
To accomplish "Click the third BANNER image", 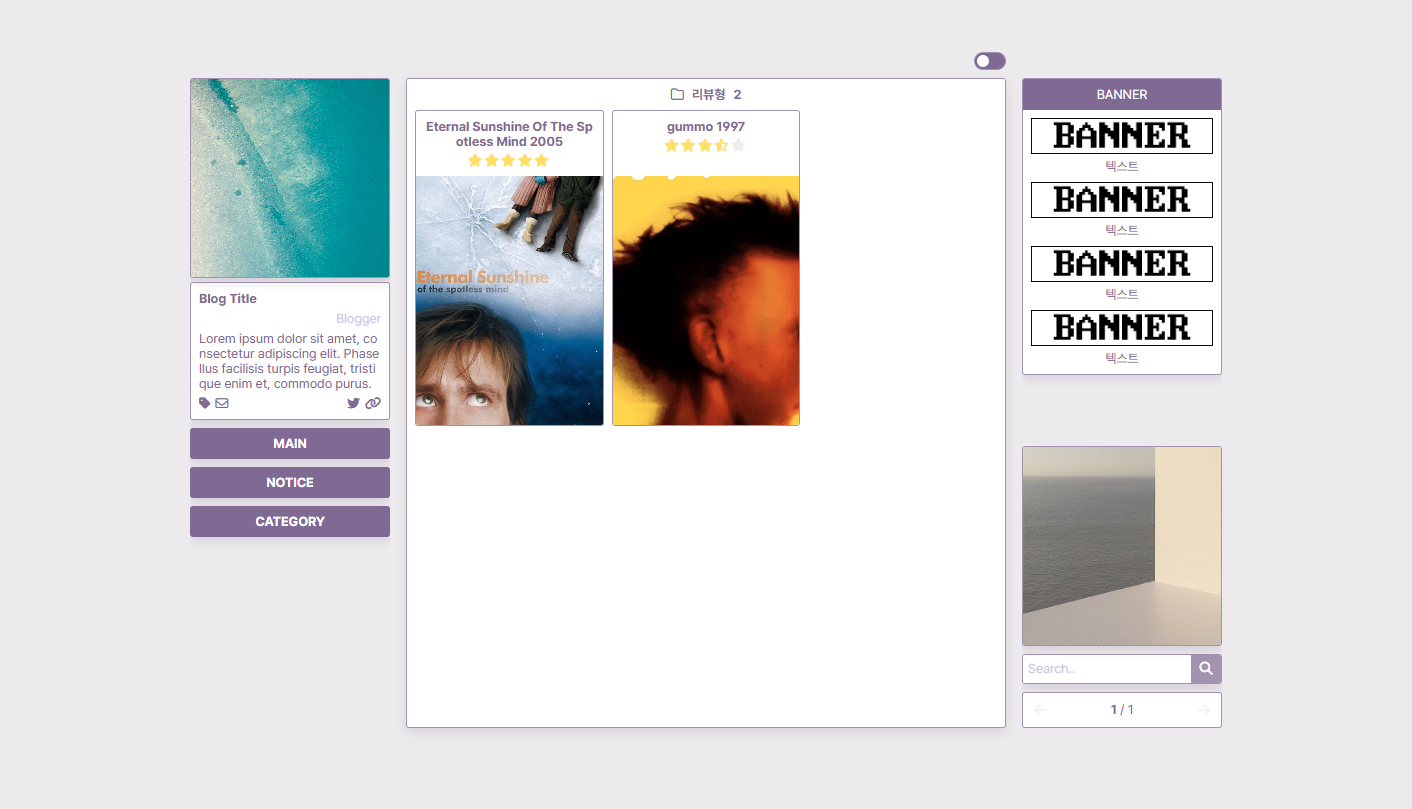I will tap(1122, 264).
